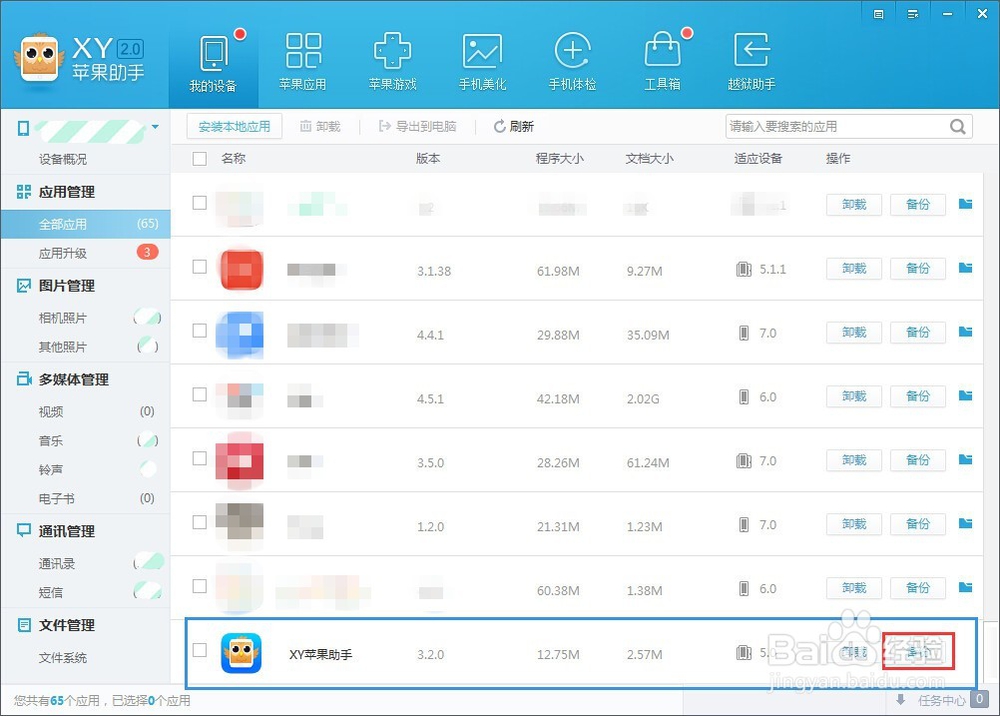Screen dimensions: 1000x716
Task: Click the 文件管理 file icon
Action: tap(24, 625)
